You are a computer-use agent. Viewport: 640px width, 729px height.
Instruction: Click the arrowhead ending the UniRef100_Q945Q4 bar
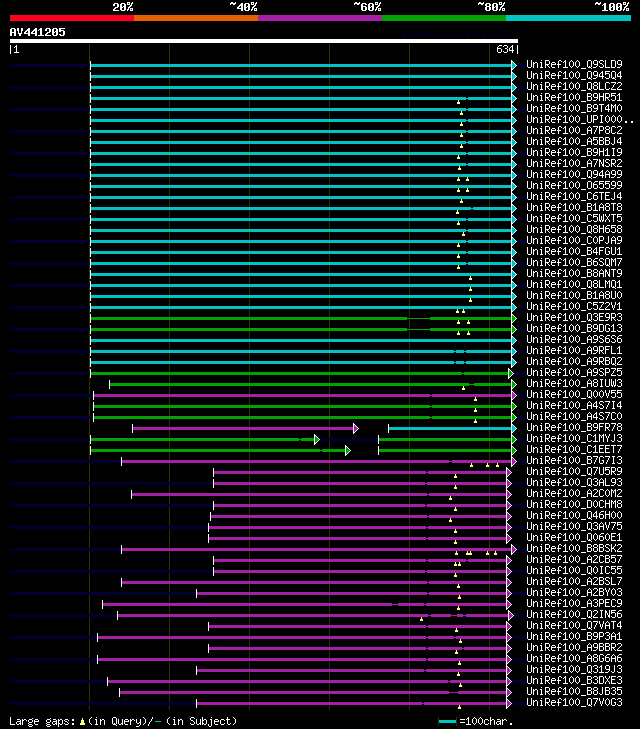514,76
